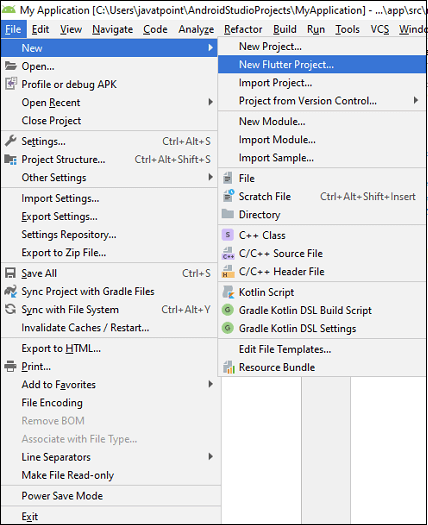
Task: Click the Sync Project with Gradle Files icon
Action: tap(10, 291)
